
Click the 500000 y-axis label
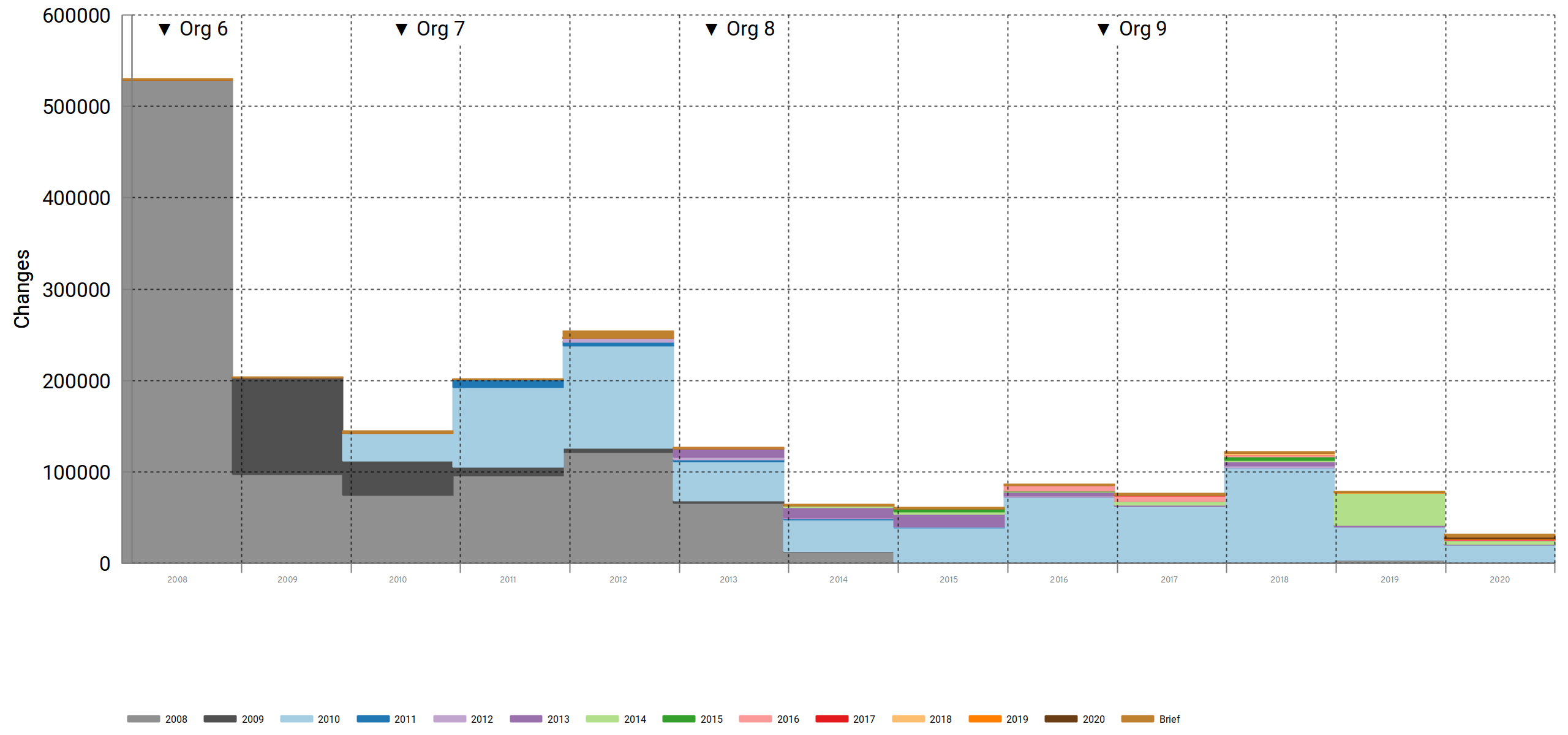77,107
